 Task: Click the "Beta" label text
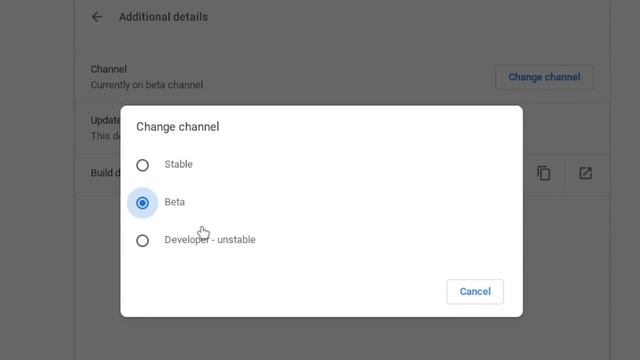[x=175, y=202]
